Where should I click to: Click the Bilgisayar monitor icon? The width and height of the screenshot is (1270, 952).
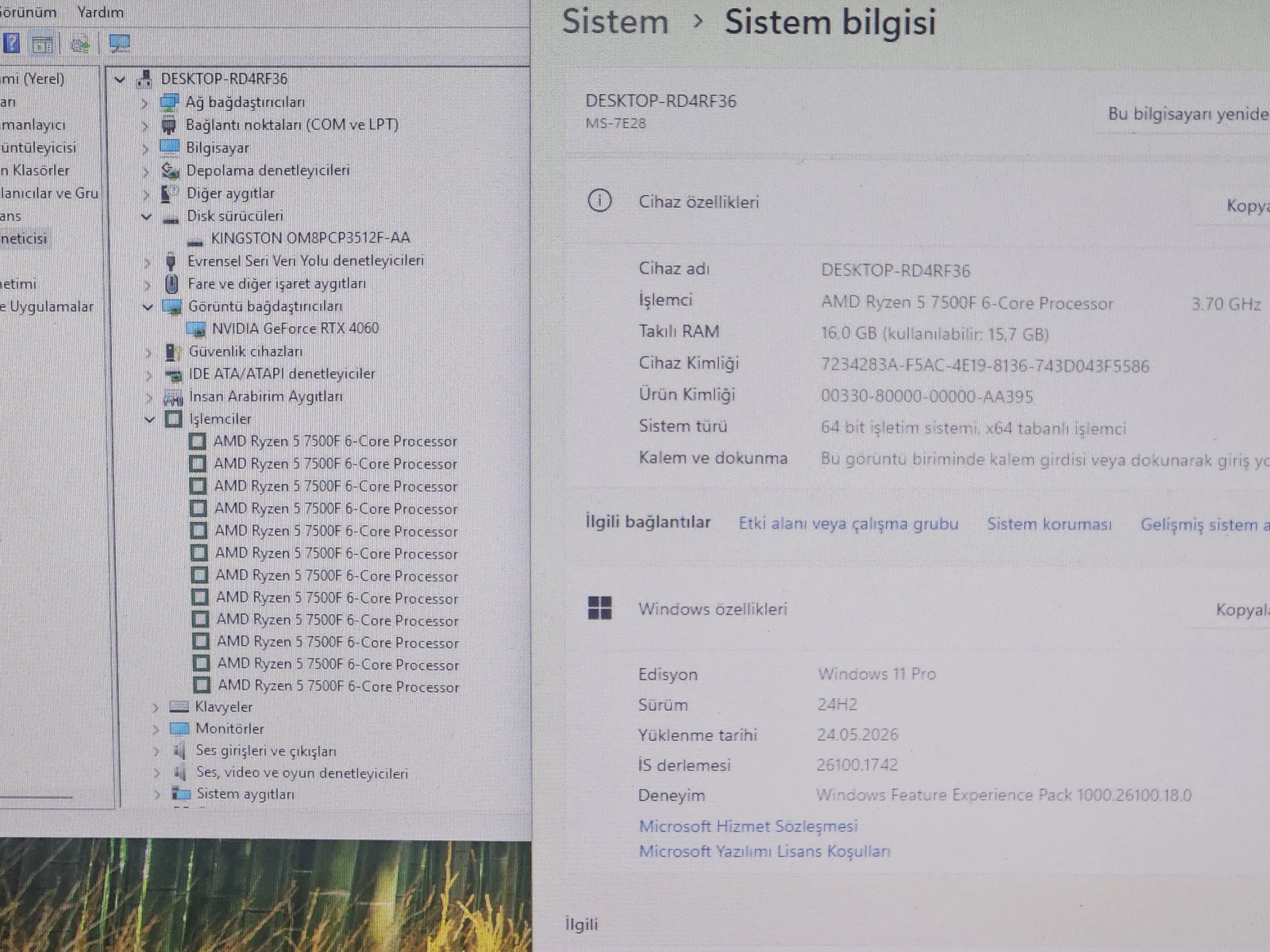tap(170, 147)
